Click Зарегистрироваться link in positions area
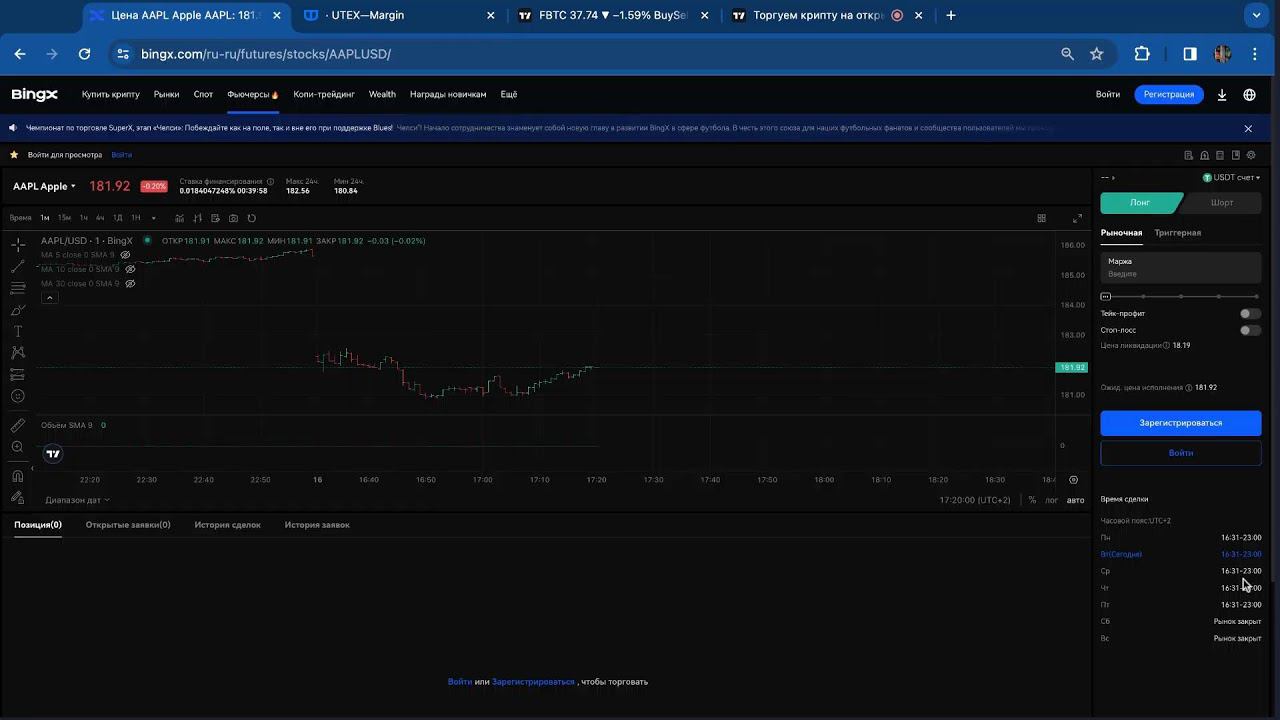 pos(533,682)
